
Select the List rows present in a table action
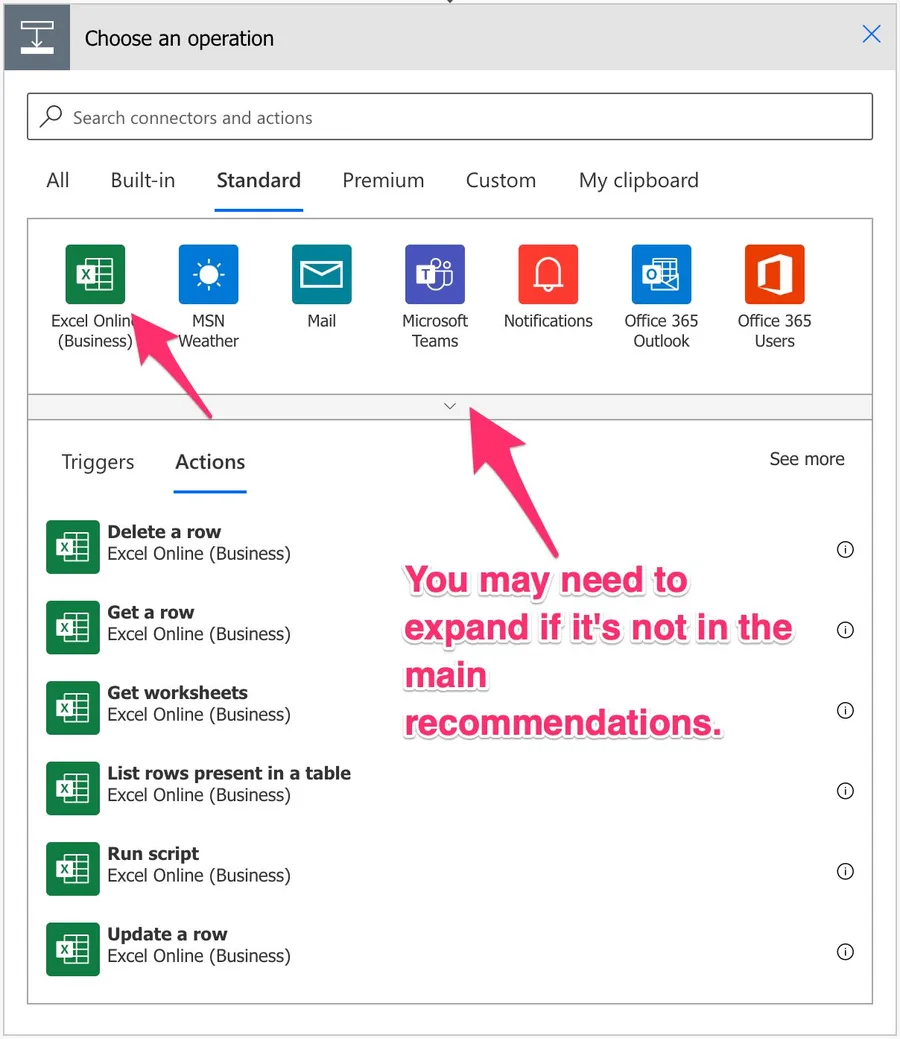pyautogui.click(x=228, y=774)
